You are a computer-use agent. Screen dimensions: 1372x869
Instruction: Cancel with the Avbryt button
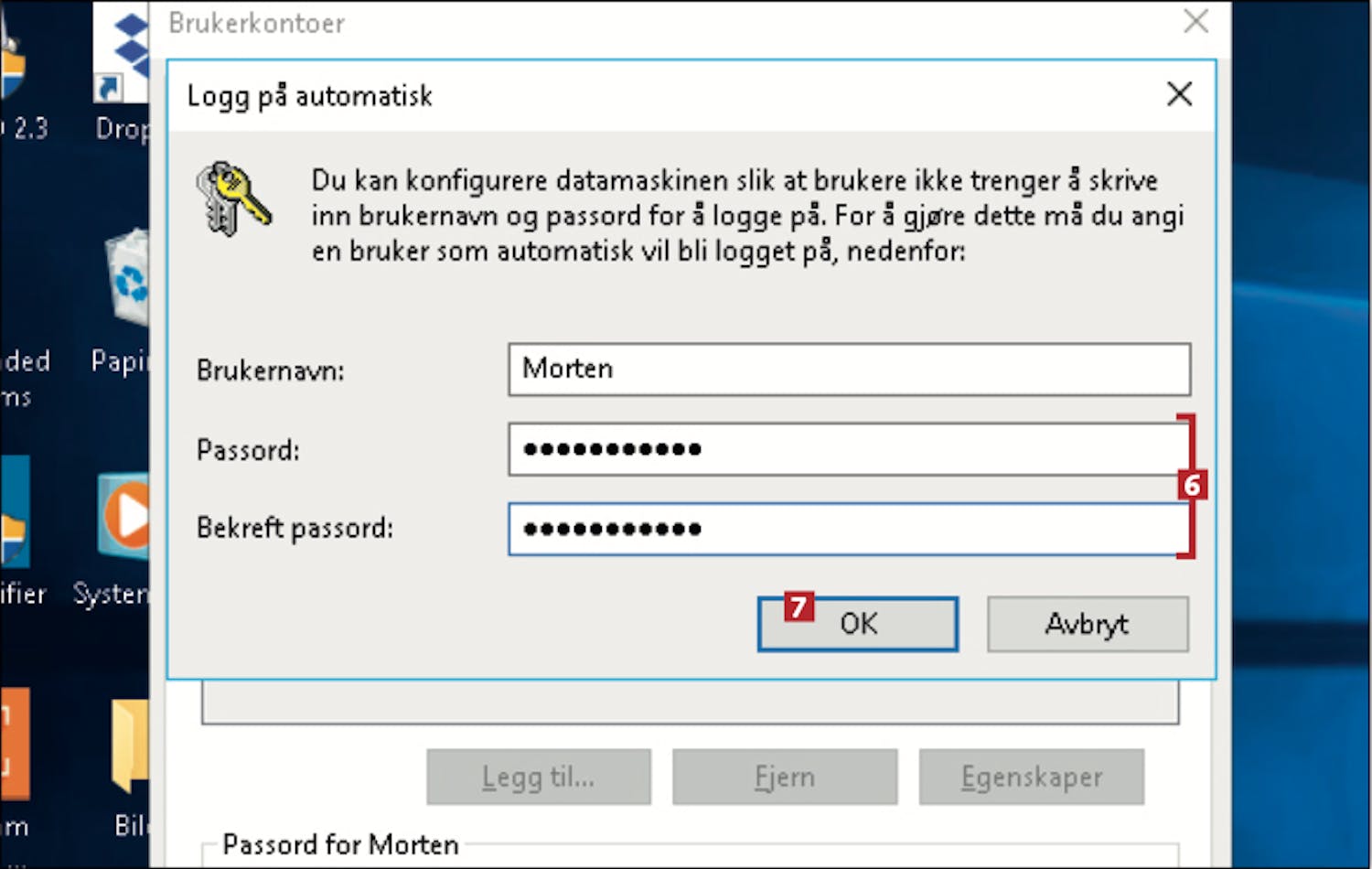click(1088, 624)
